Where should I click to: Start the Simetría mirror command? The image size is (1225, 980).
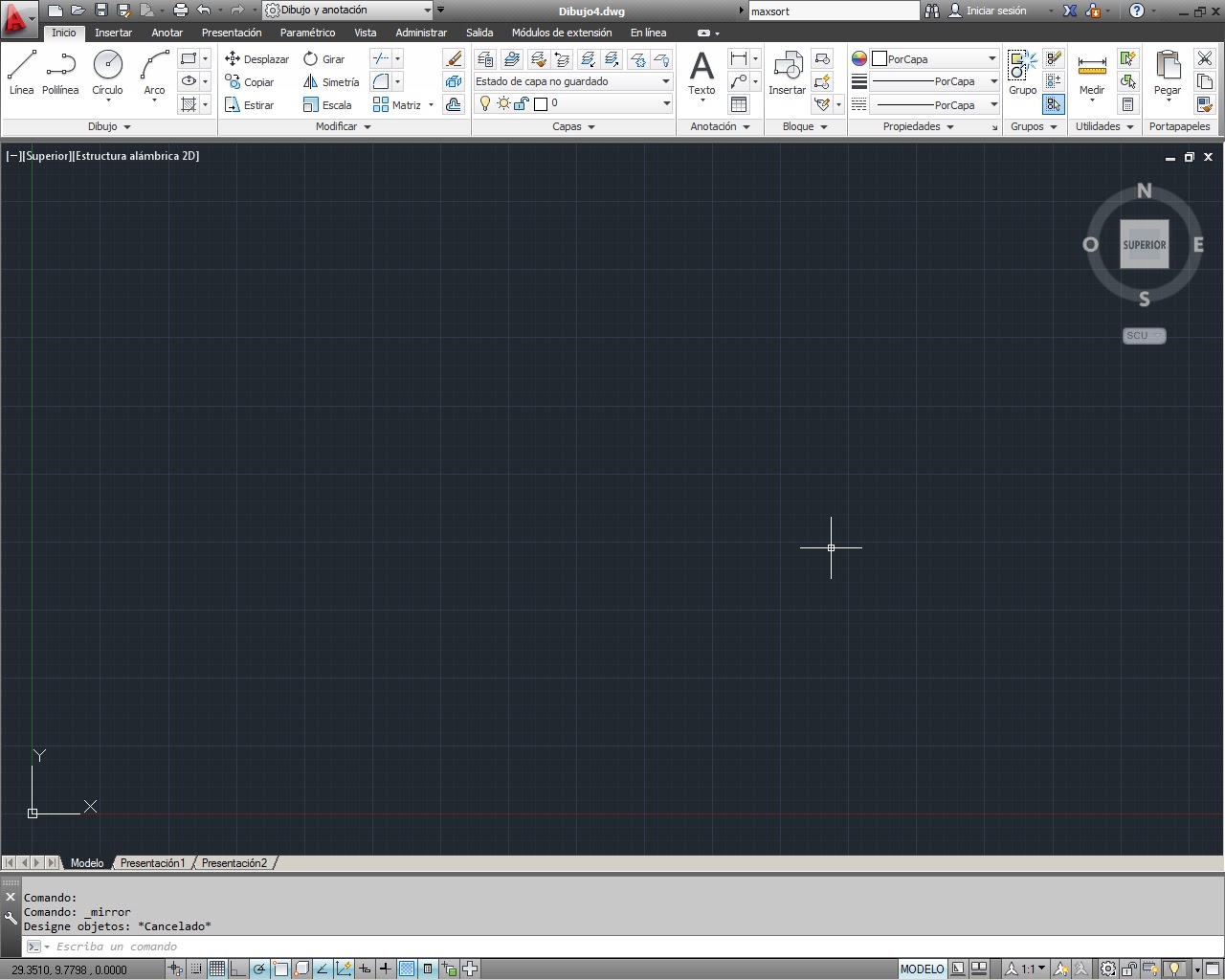[x=331, y=81]
